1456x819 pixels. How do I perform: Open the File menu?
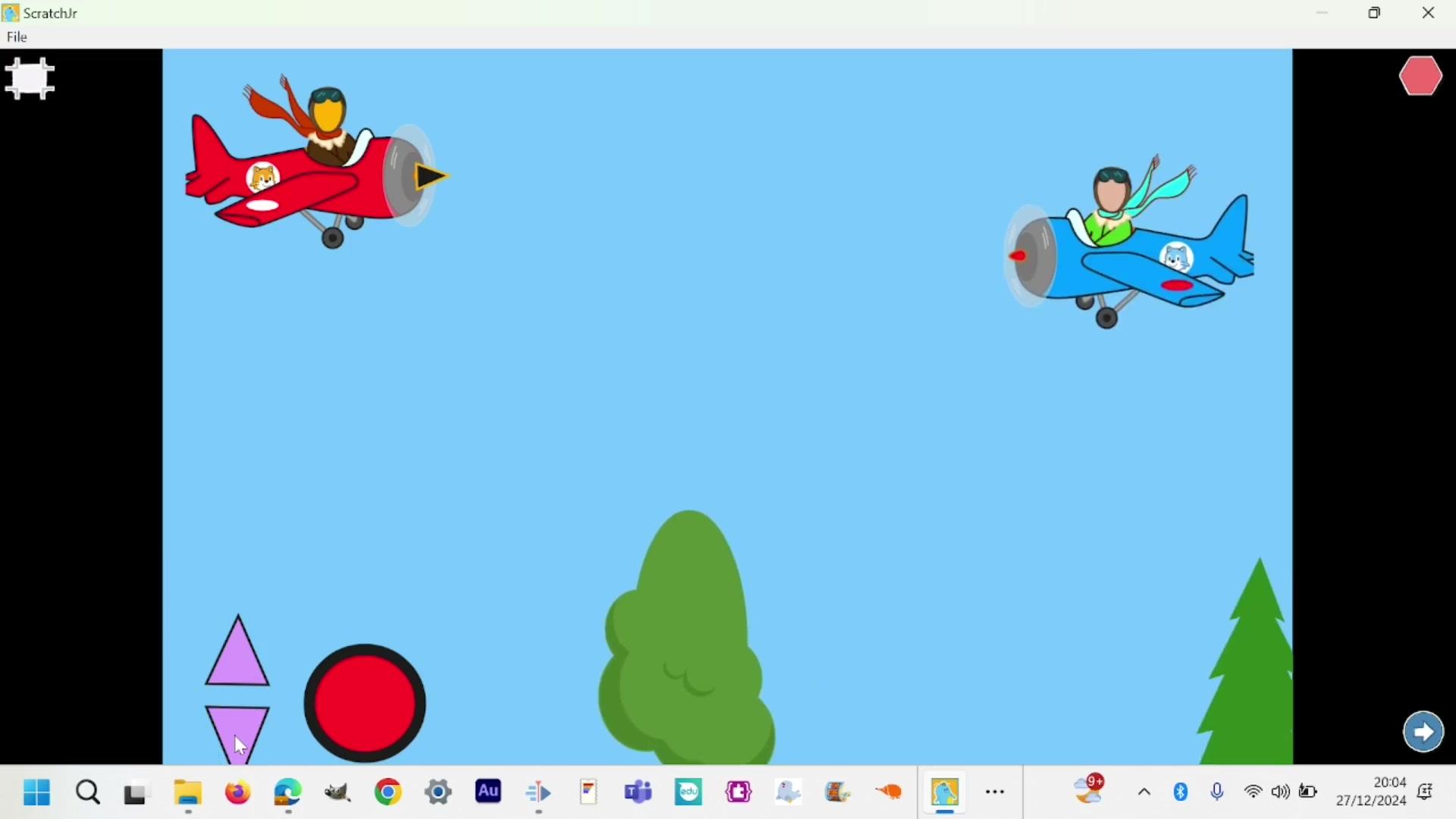(17, 37)
